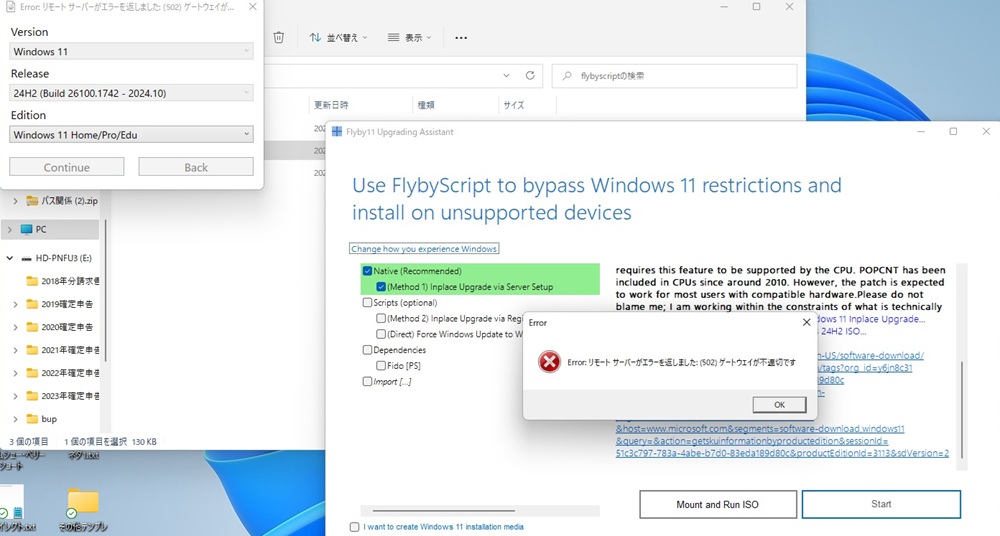Check 'I want to create Windows 11 installation media'
1000x536 pixels.
pos(355,527)
